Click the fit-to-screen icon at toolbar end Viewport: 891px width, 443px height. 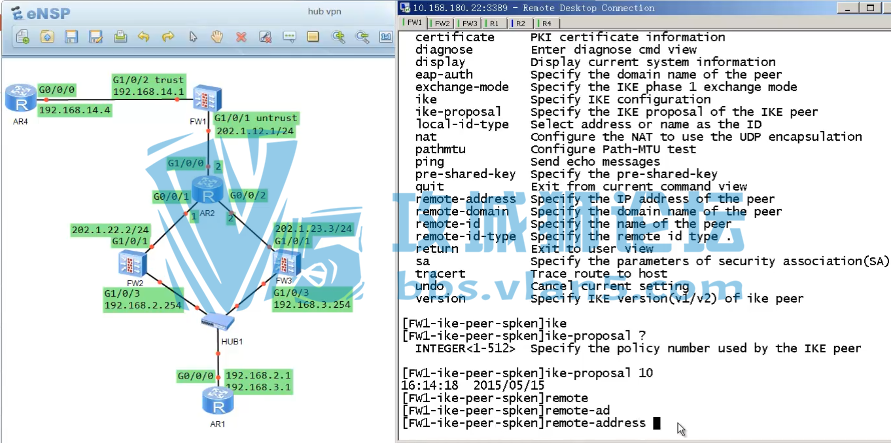pos(386,37)
